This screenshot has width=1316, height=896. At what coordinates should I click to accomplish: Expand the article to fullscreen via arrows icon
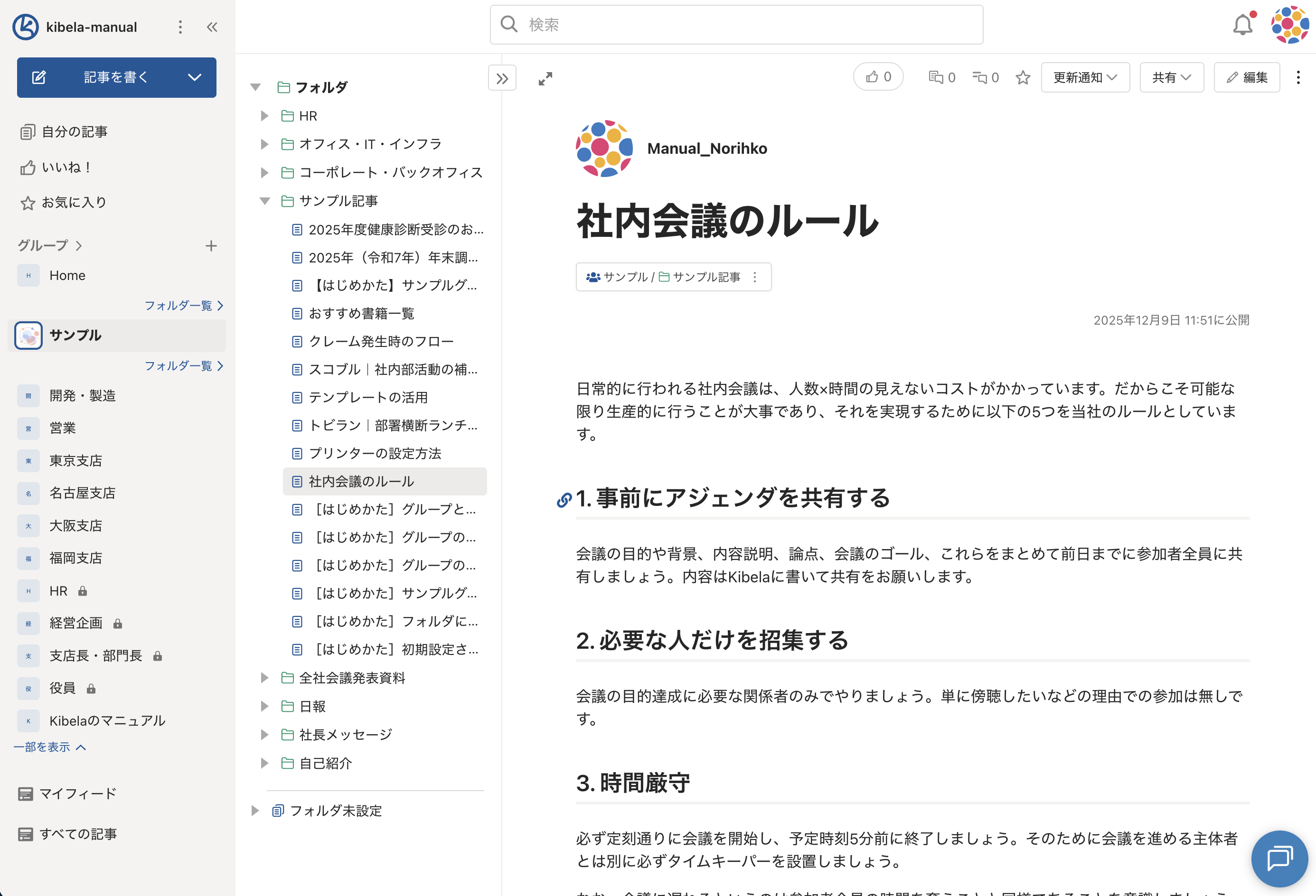point(545,78)
